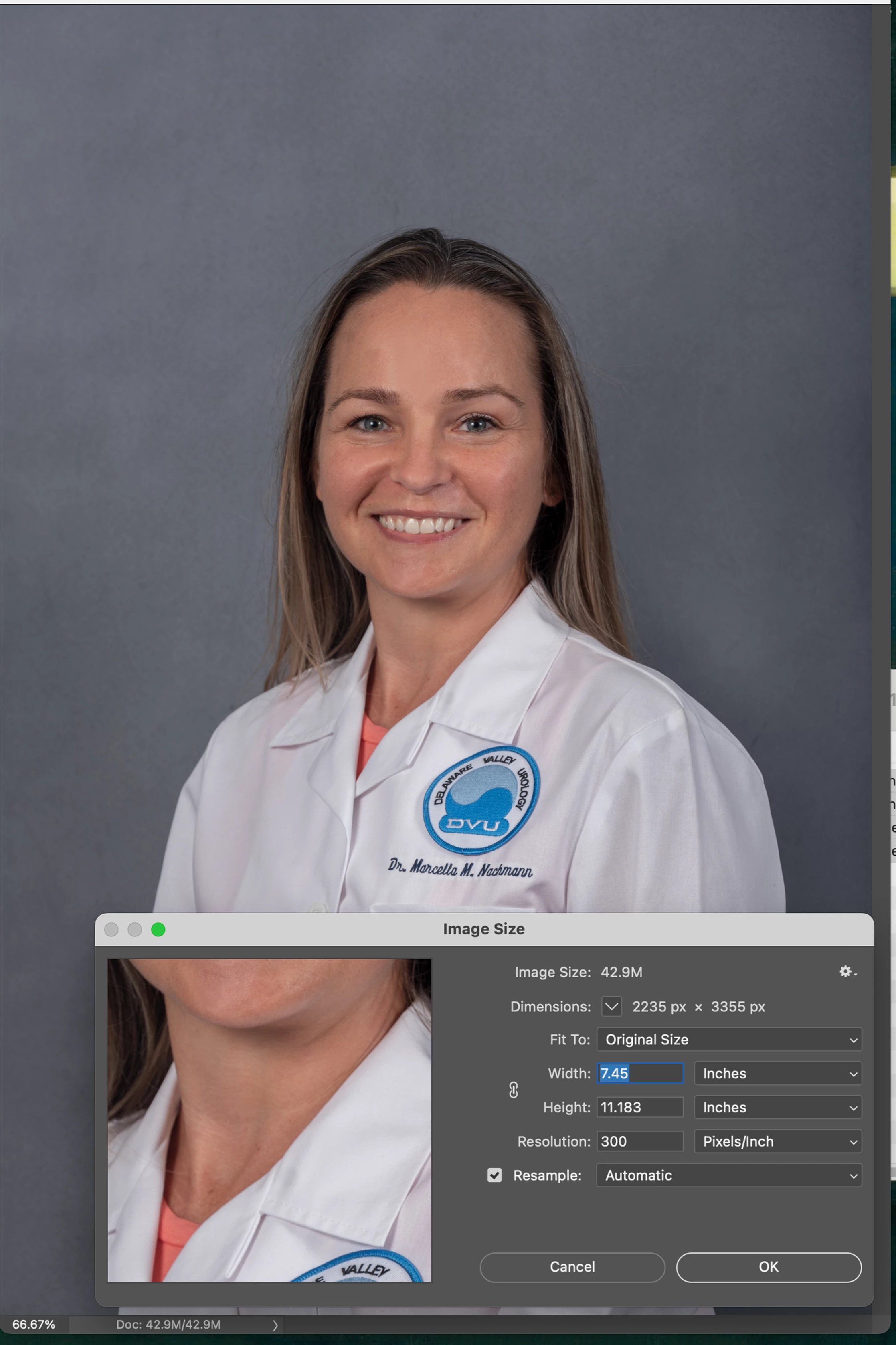Viewport: 896px width, 1345px height.
Task: Click the dialog preview thumbnail image
Action: tap(269, 1120)
